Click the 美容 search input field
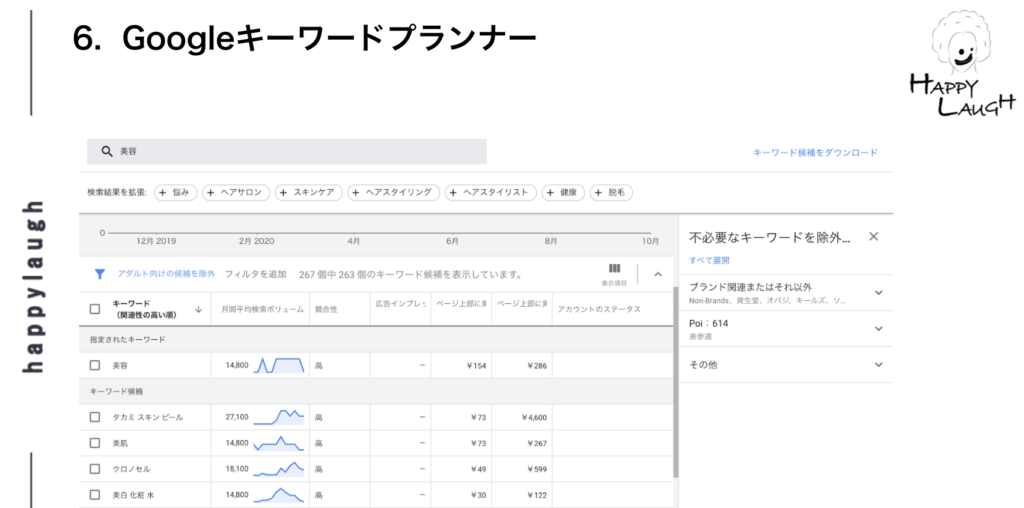Screen dimensions: 1024x508 [287, 151]
